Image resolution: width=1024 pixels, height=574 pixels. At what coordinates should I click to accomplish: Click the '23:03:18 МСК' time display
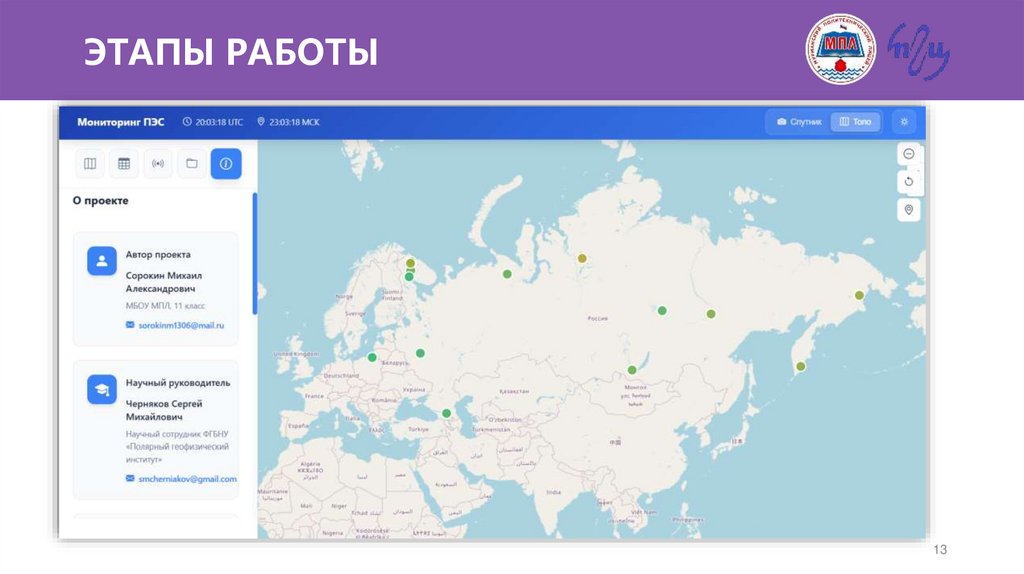pyautogui.click(x=294, y=122)
